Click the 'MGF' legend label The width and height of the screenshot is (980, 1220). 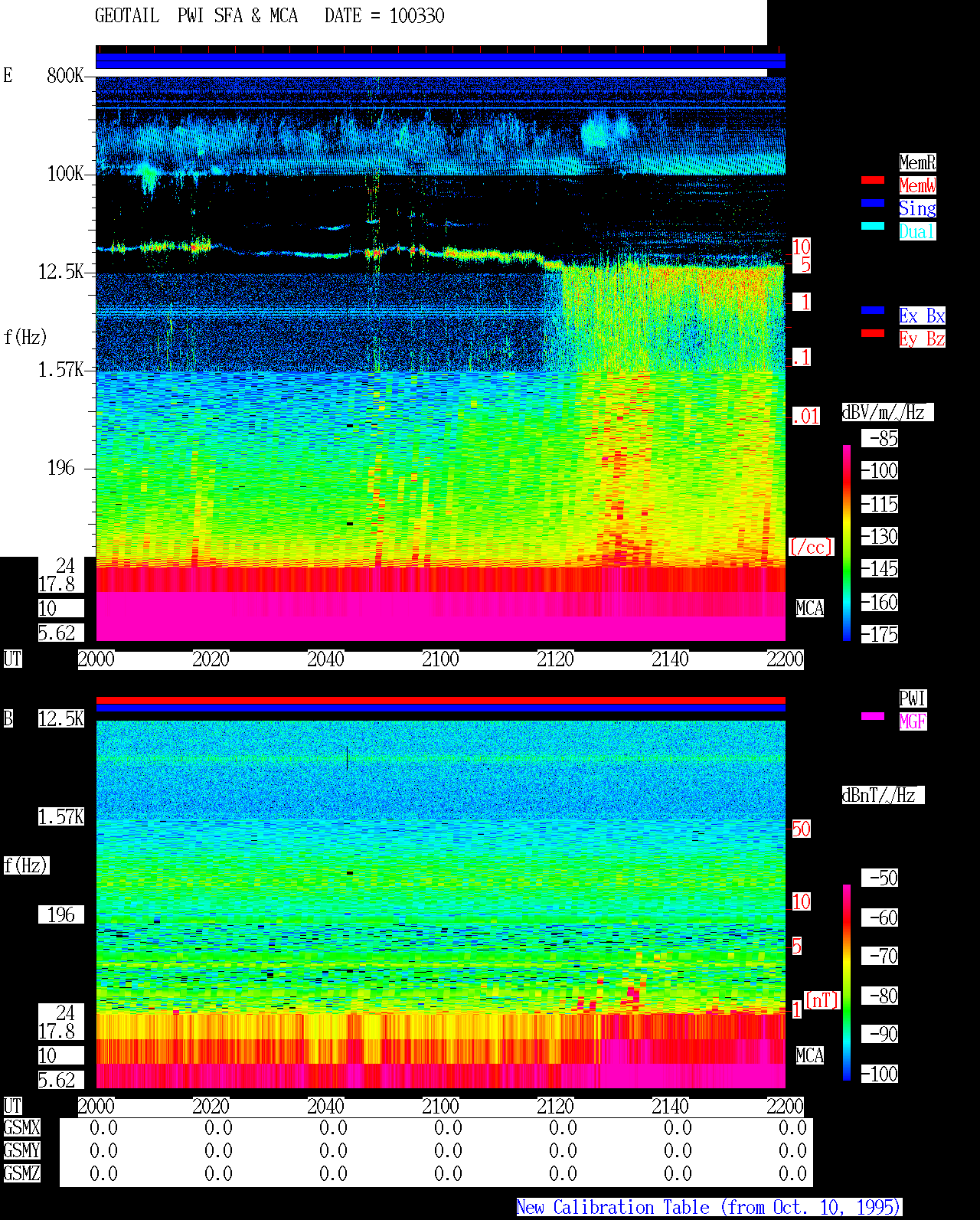point(913,721)
